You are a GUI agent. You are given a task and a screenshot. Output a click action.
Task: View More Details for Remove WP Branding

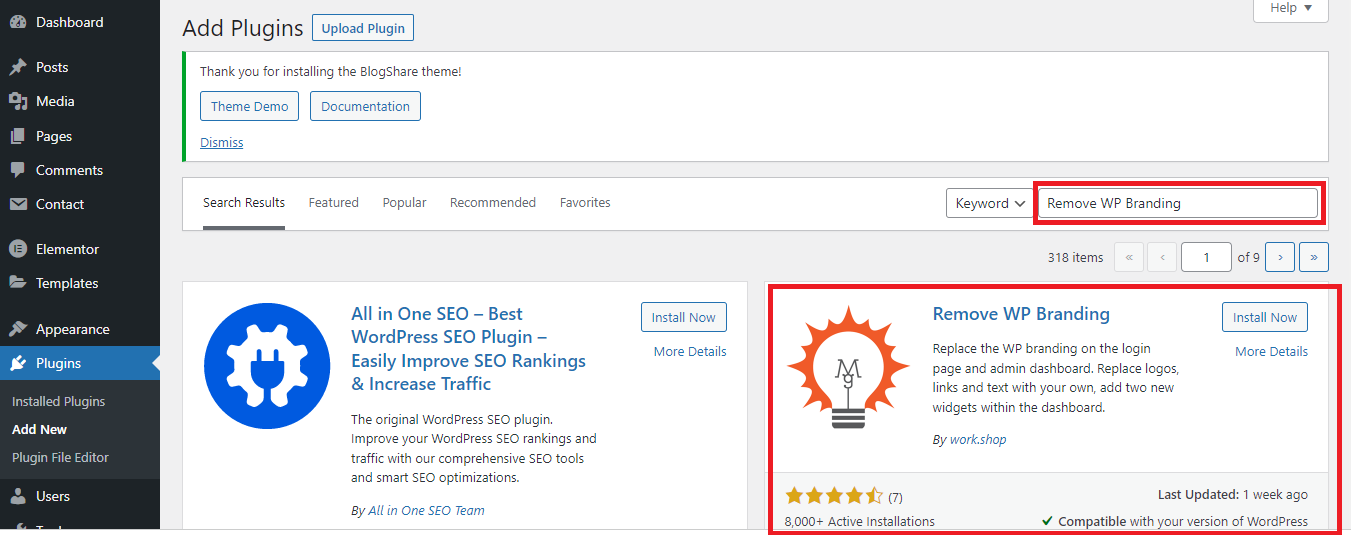1271,351
